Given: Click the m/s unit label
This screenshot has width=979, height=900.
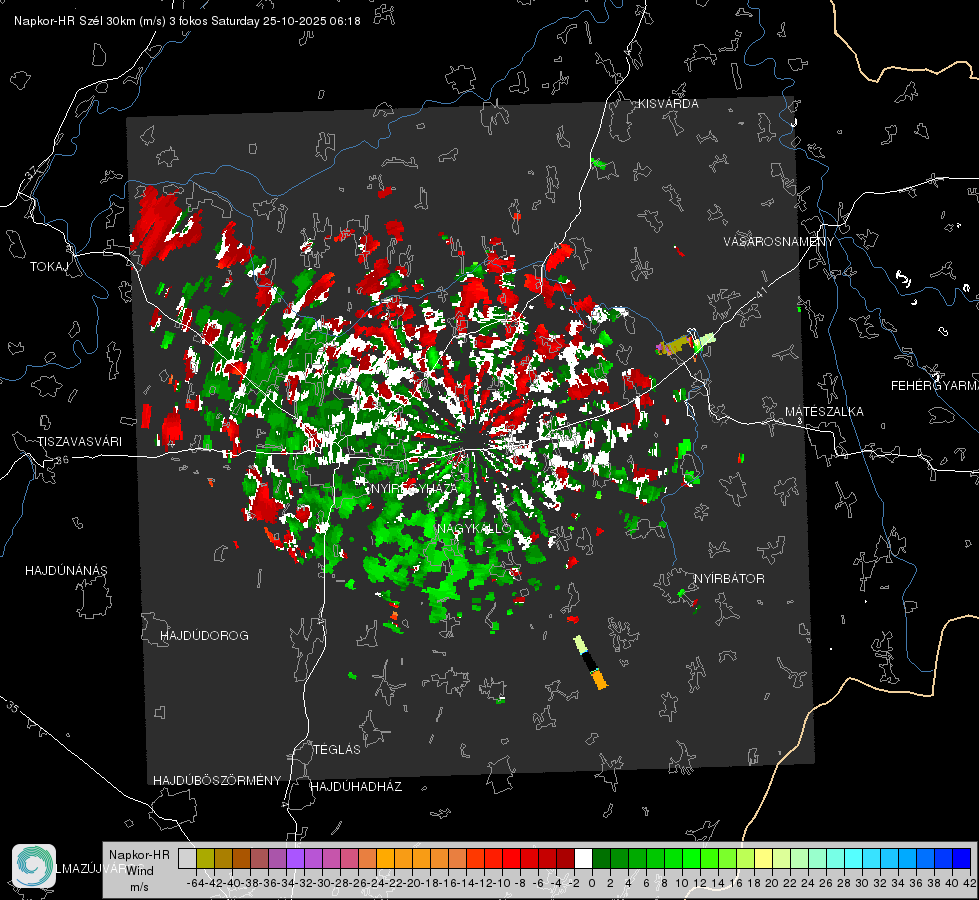Looking at the screenshot, I should pyautogui.click(x=139, y=887).
